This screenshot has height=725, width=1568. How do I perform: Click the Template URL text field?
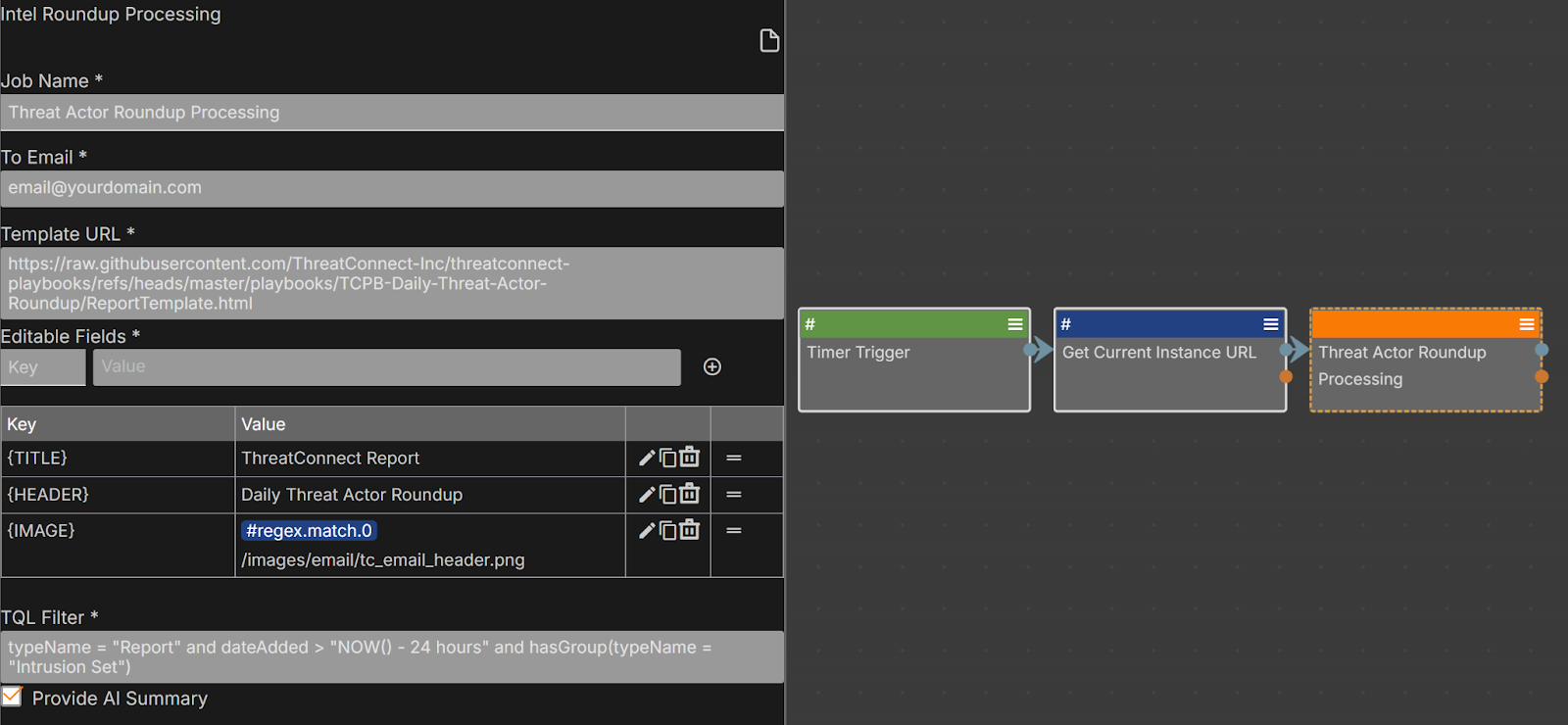pyautogui.click(x=392, y=283)
